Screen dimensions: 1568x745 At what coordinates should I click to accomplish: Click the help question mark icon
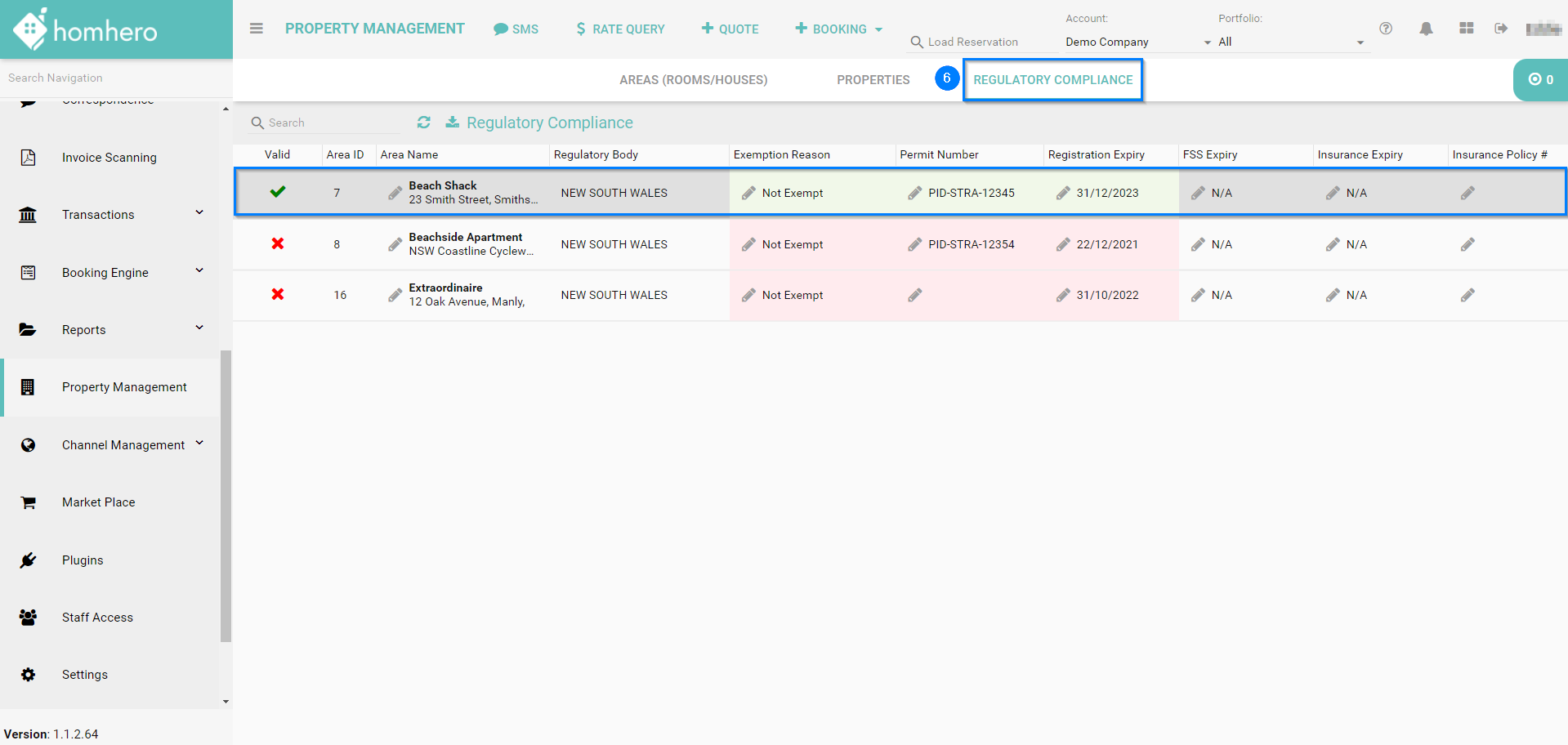1386,29
